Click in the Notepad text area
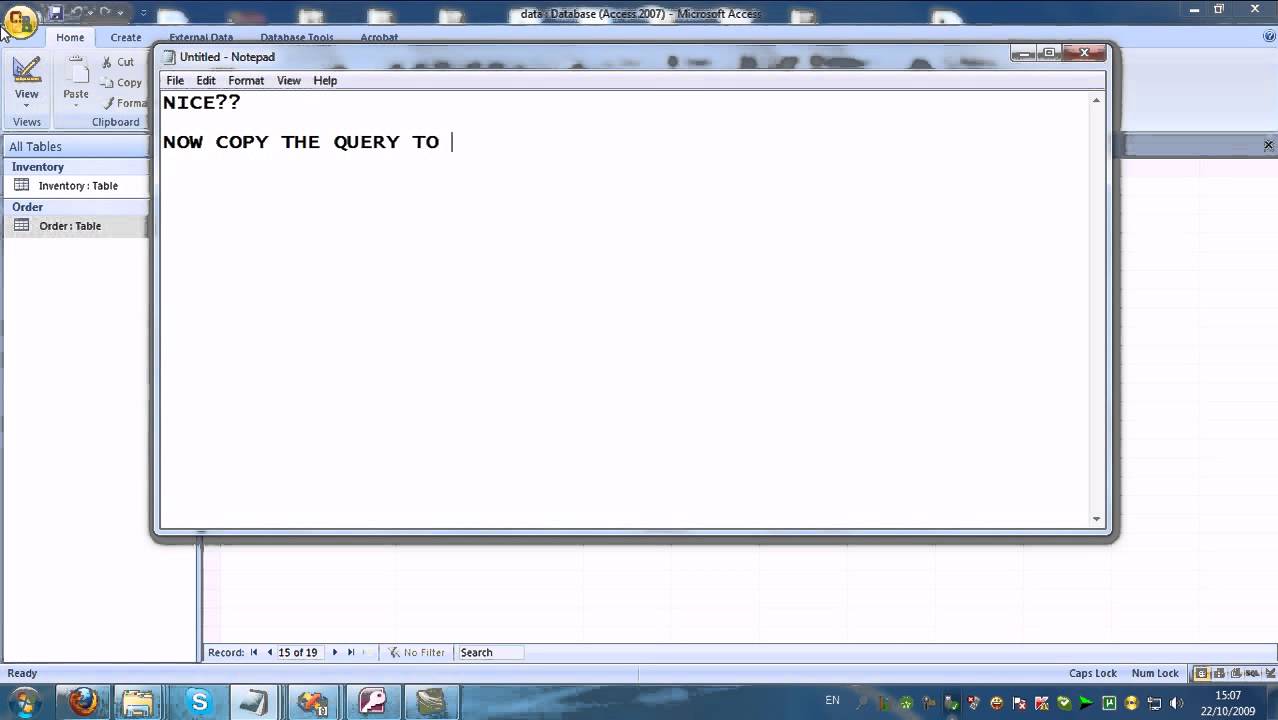The width and height of the screenshot is (1278, 720). [x=625, y=310]
